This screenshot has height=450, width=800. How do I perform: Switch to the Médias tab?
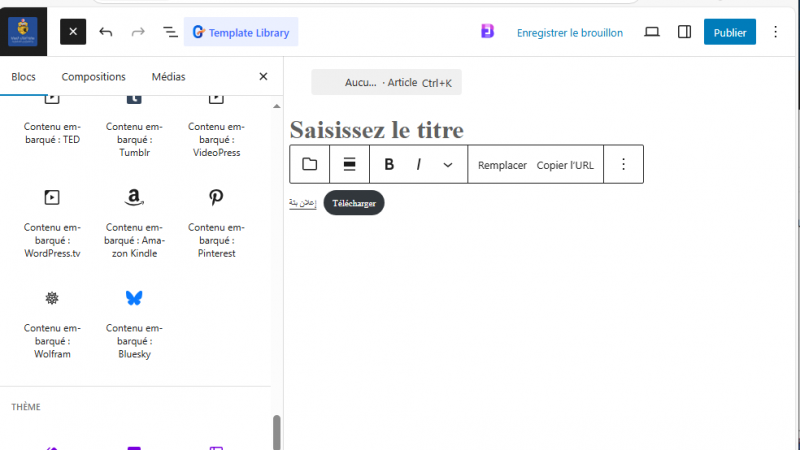(168, 77)
